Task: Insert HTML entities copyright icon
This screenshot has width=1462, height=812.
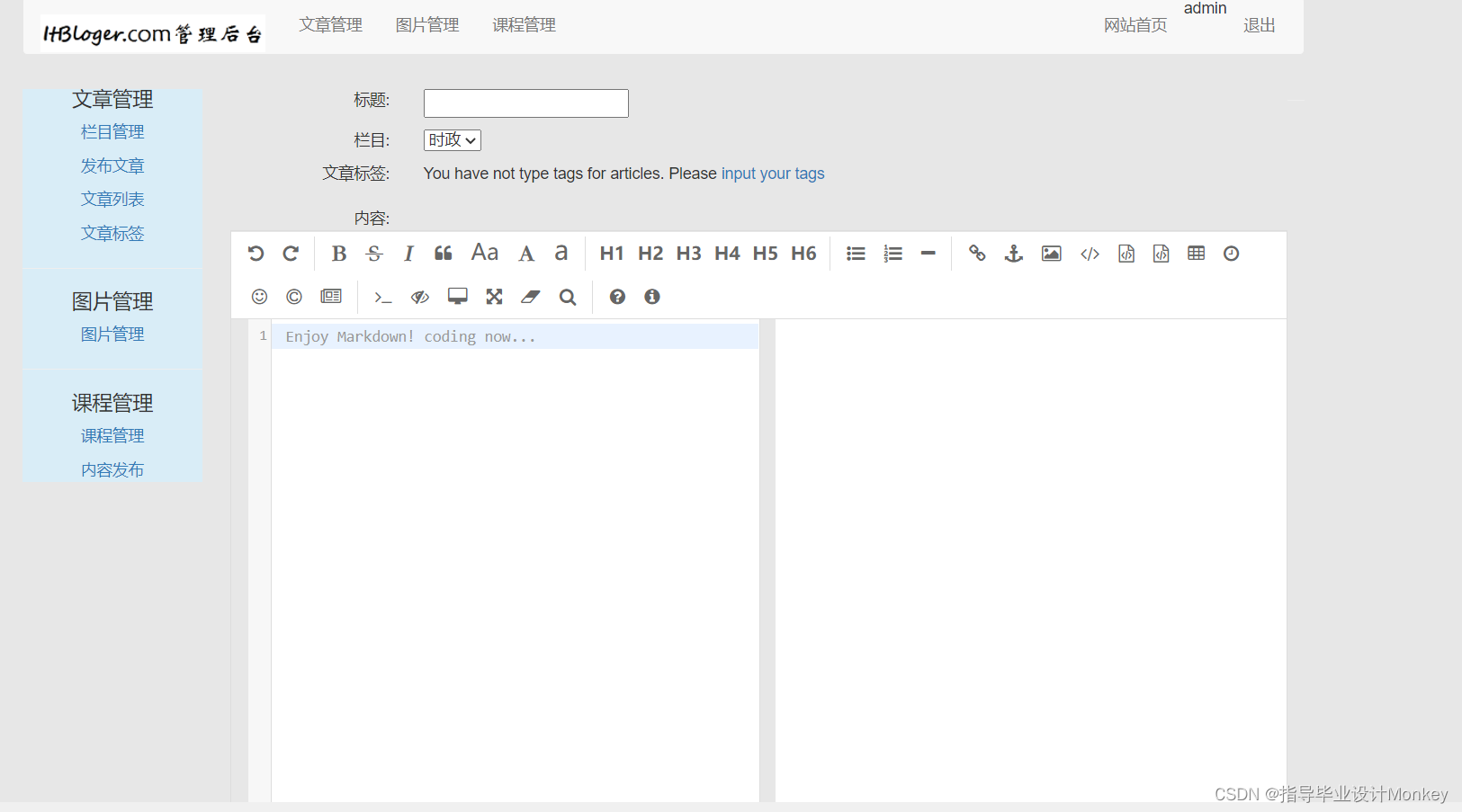Action: (x=294, y=297)
